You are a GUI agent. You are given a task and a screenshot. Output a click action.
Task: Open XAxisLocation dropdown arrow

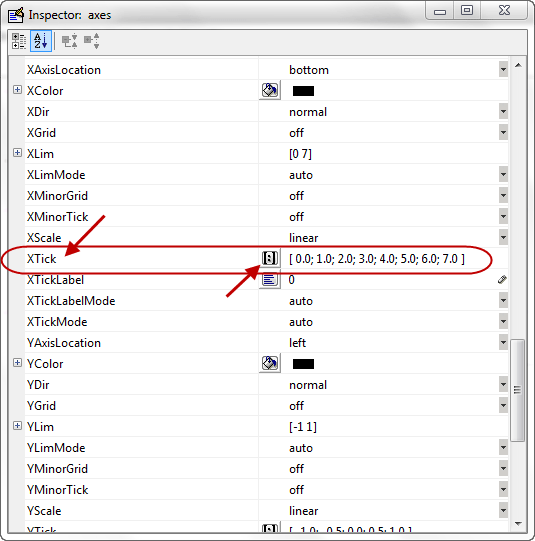pos(503,70)
